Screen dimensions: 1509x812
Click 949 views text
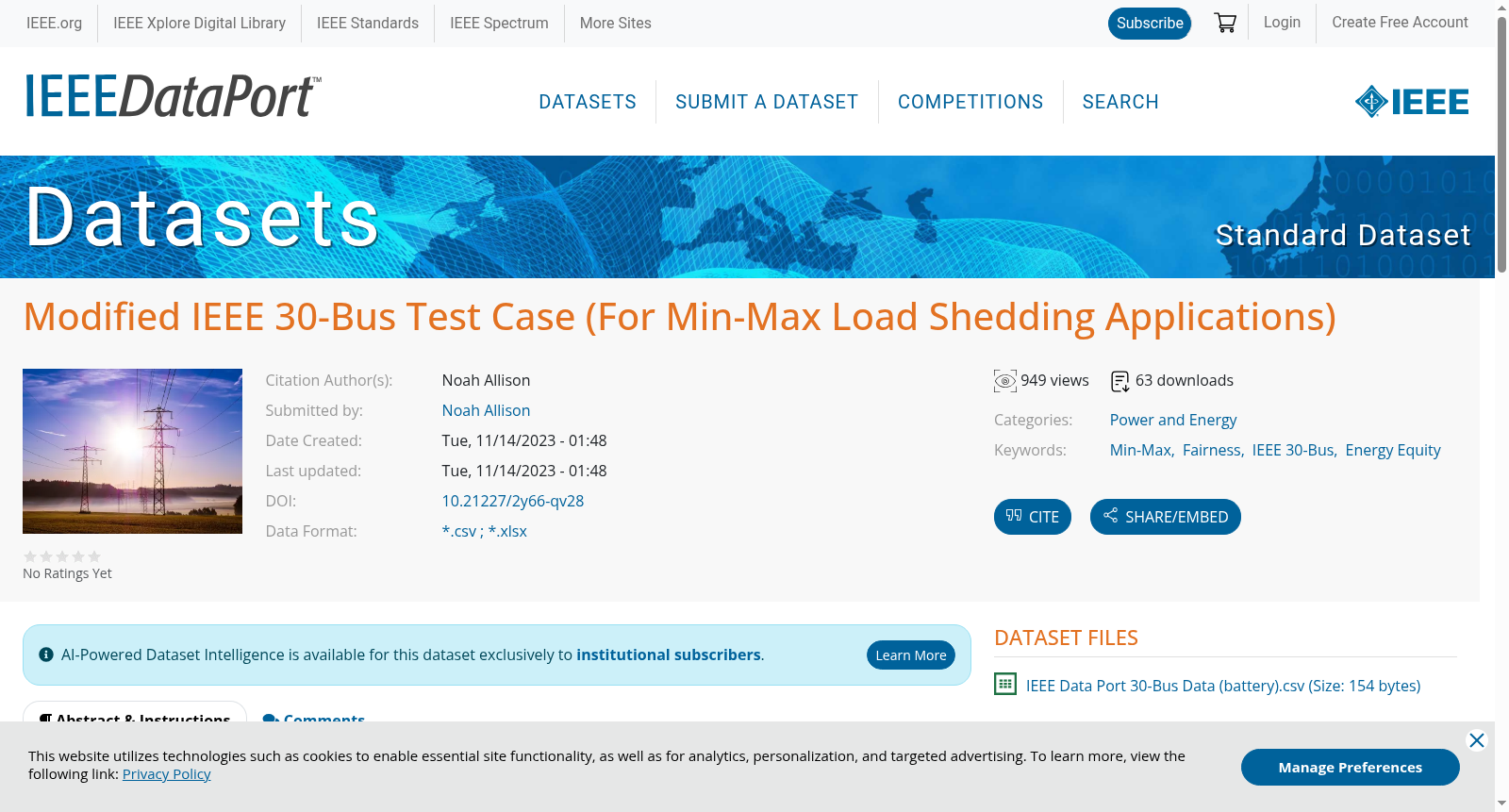tap(1054, 380)
